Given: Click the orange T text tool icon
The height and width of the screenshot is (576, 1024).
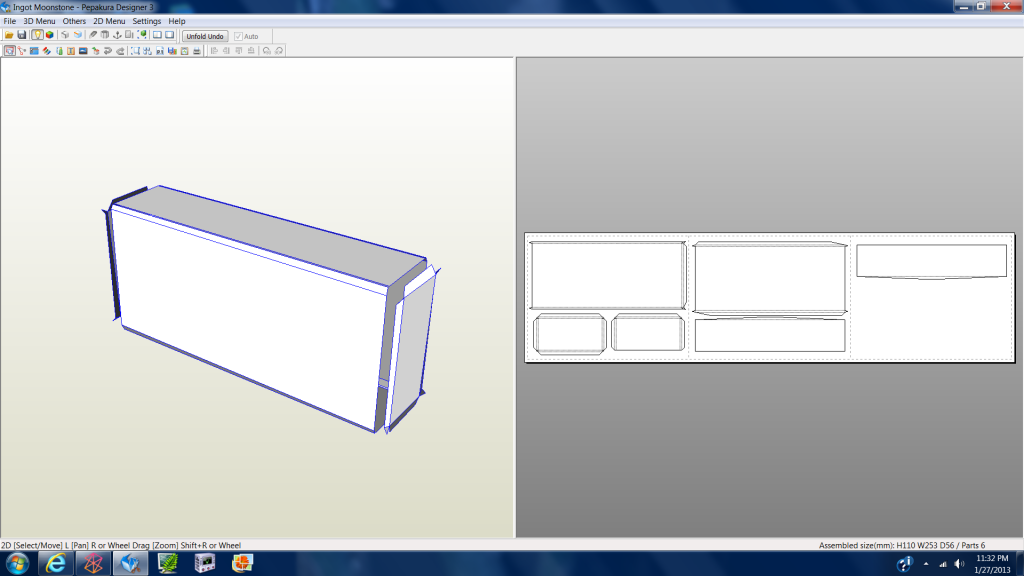Looking at the screenshot, I should tap(71, 51).
